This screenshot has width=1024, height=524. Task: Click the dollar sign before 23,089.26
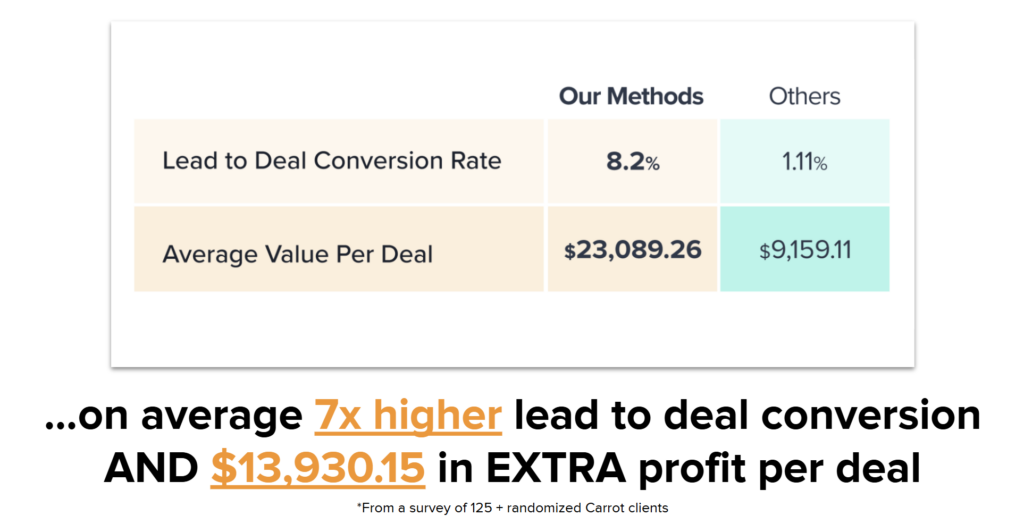pos(569,252)
